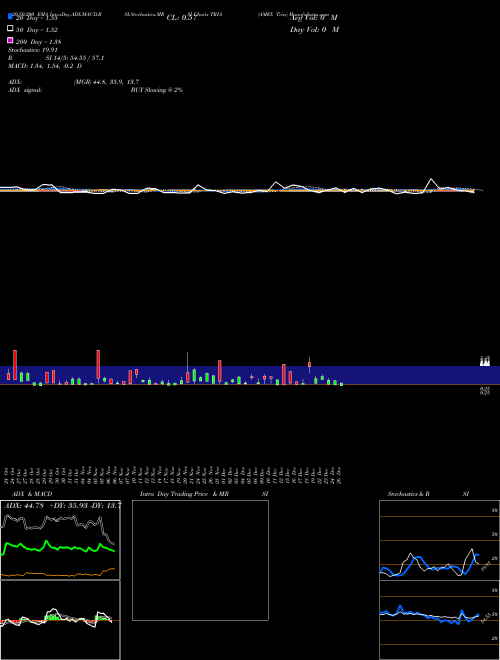Select the '50 Day' EMA value text
The image size is (500, 660).
point(37,30)
